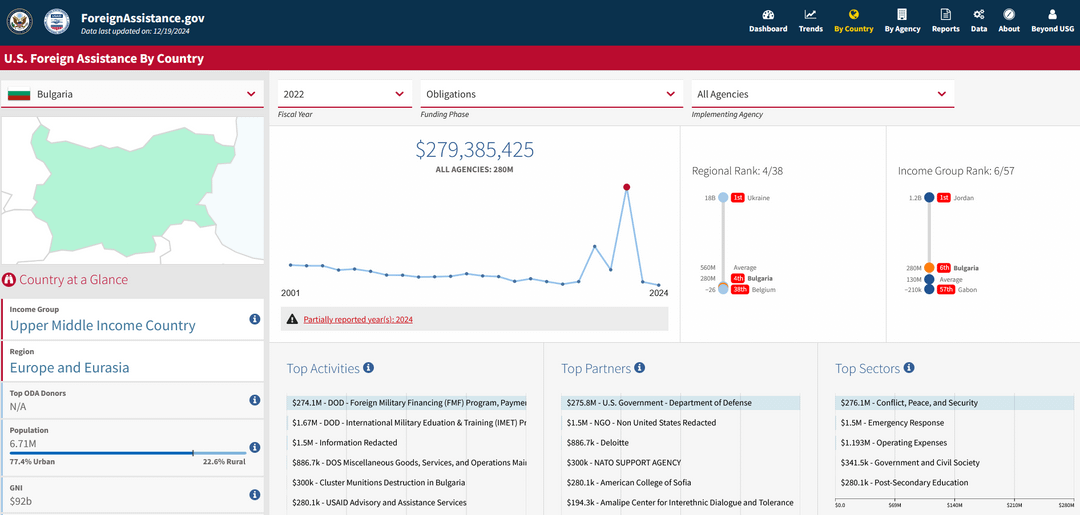
Task: Open the Trends chart icon
Action: [811, 14]
